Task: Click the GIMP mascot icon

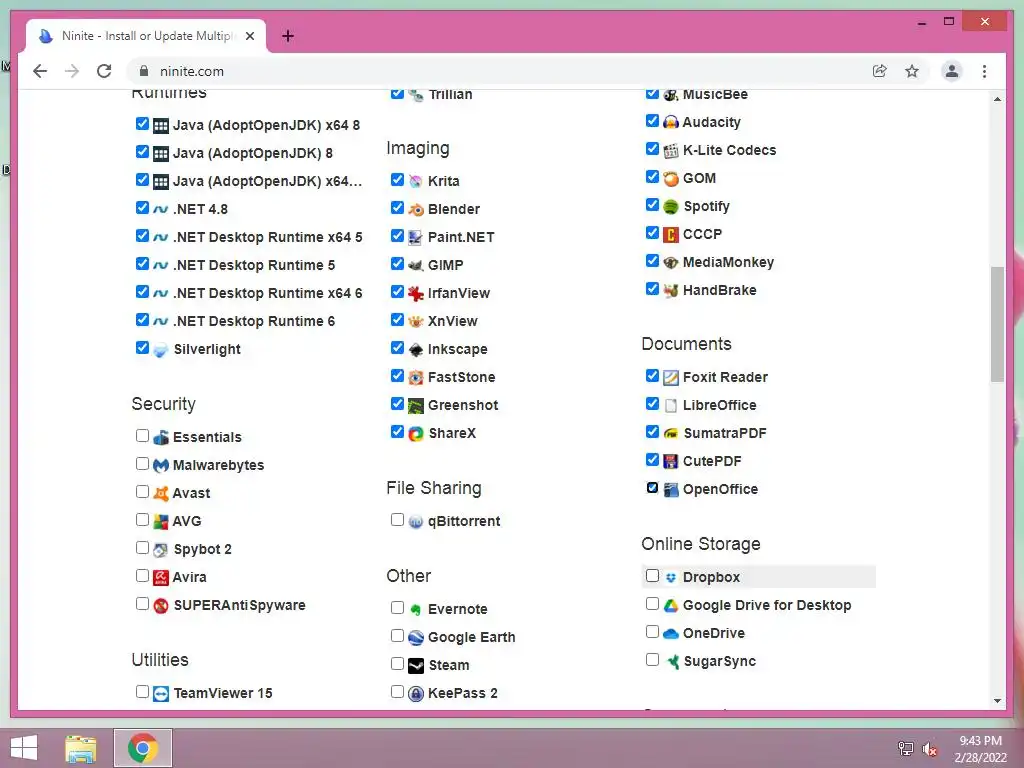Action: pyautogui.click(x=415, y=266)
